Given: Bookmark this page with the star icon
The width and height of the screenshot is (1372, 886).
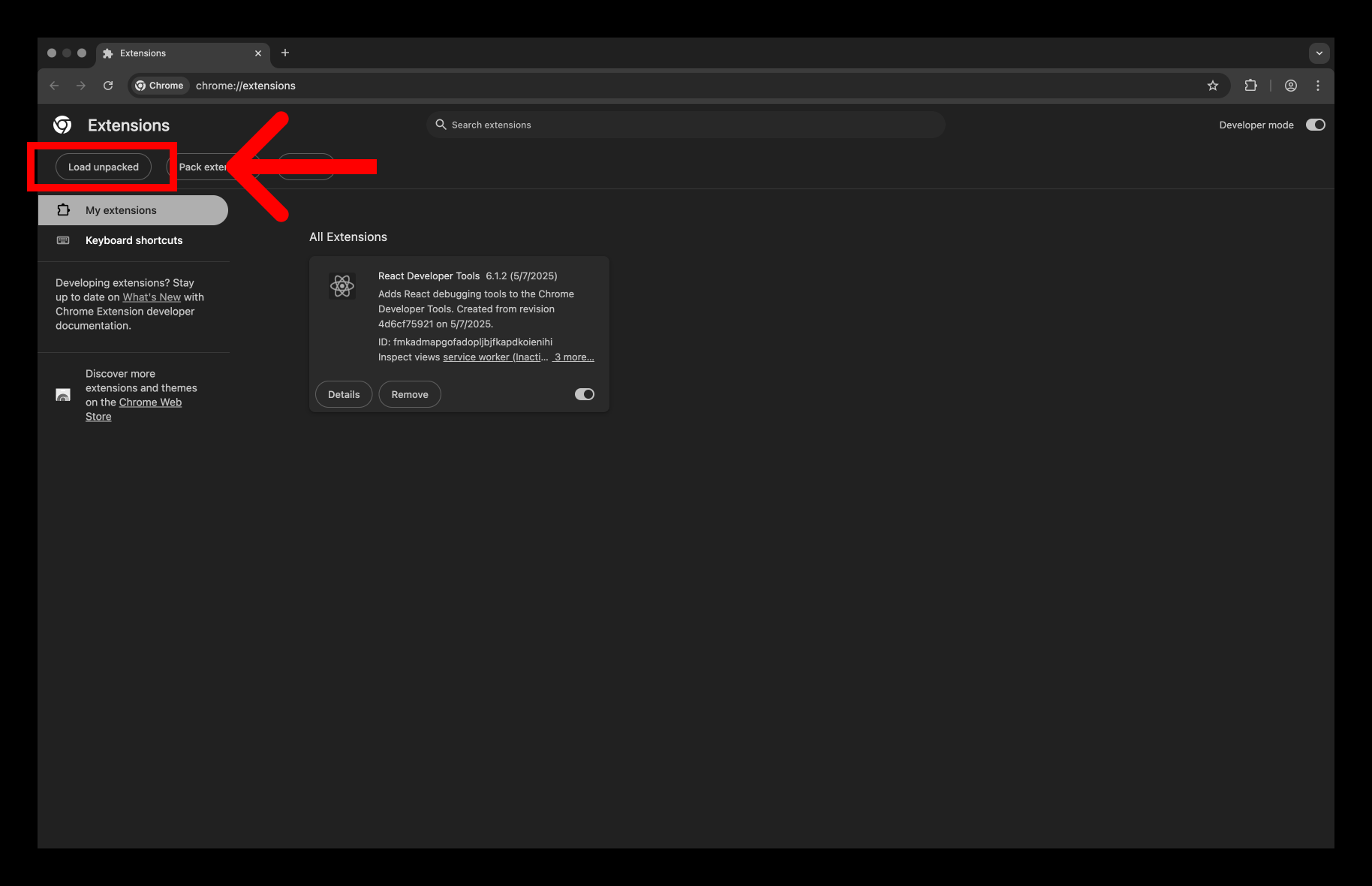Looking at the screenshot, I should 1213,86.
